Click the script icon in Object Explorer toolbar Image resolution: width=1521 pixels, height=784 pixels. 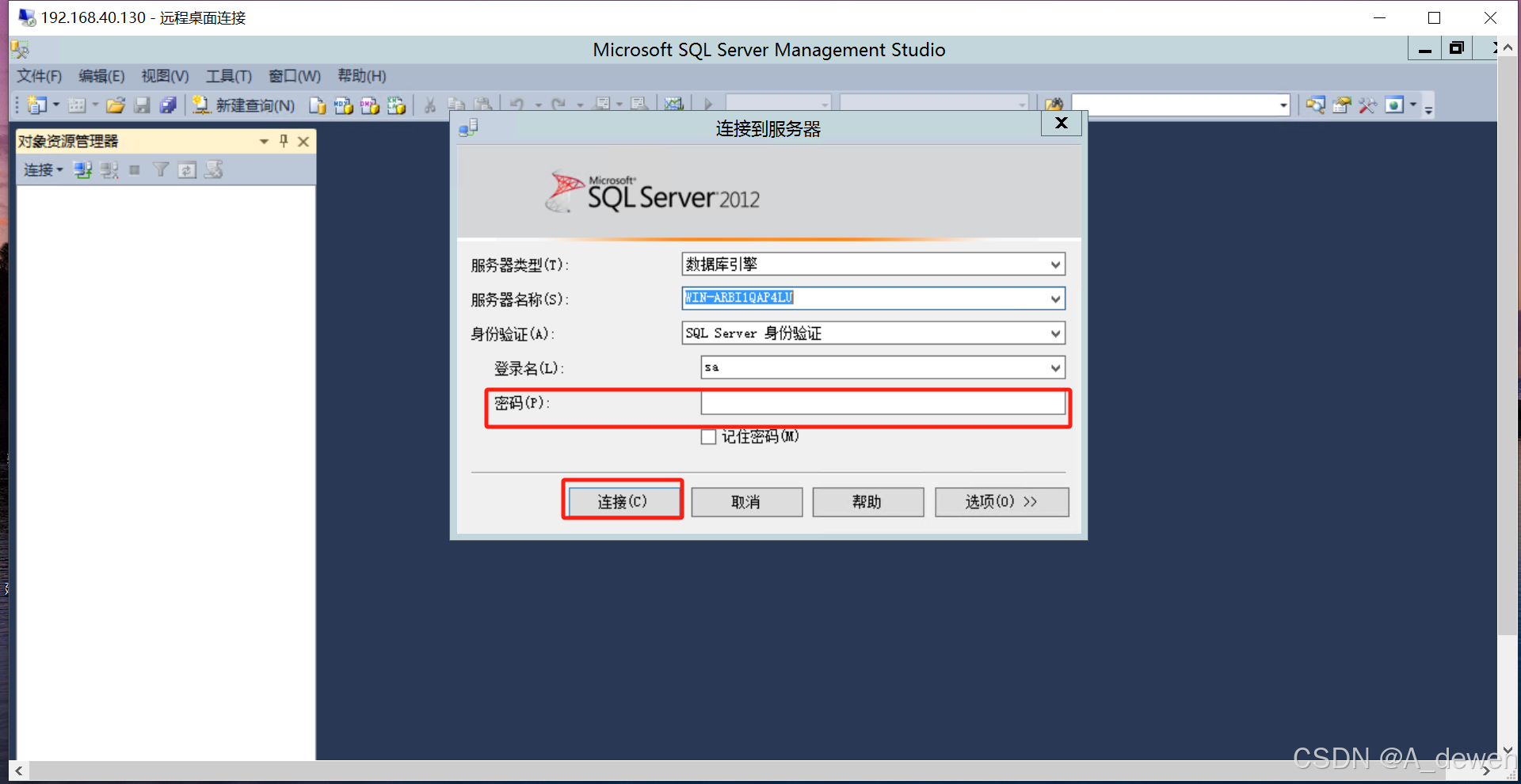coord(214,169)
